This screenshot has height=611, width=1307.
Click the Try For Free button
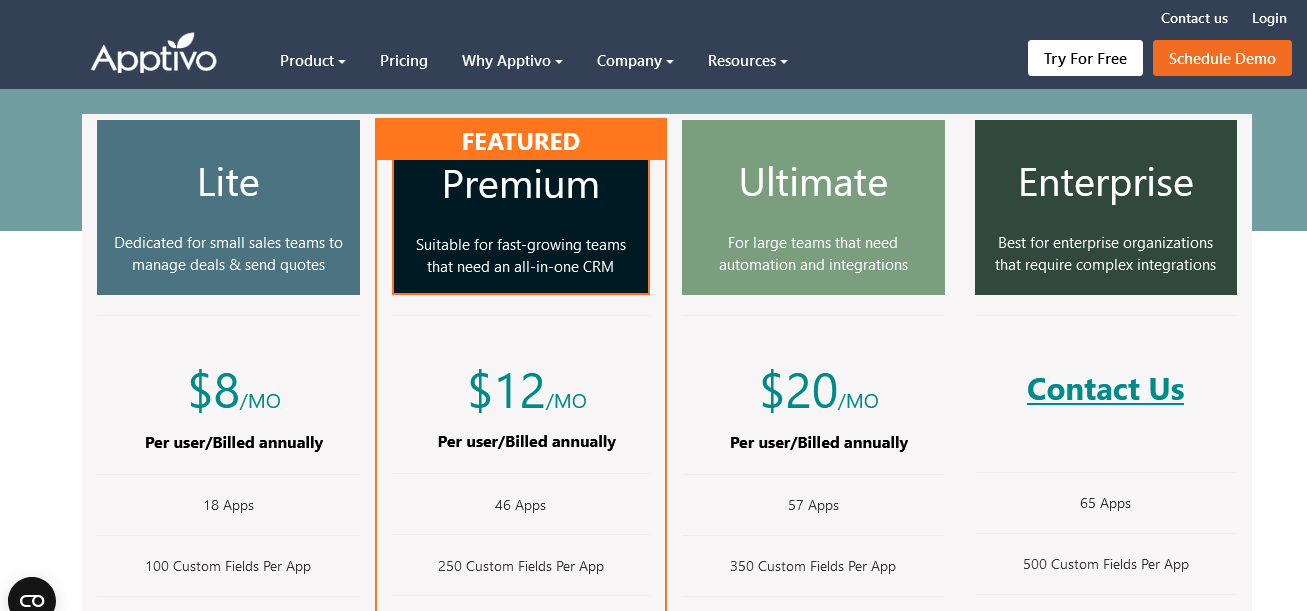(1085, 59)
